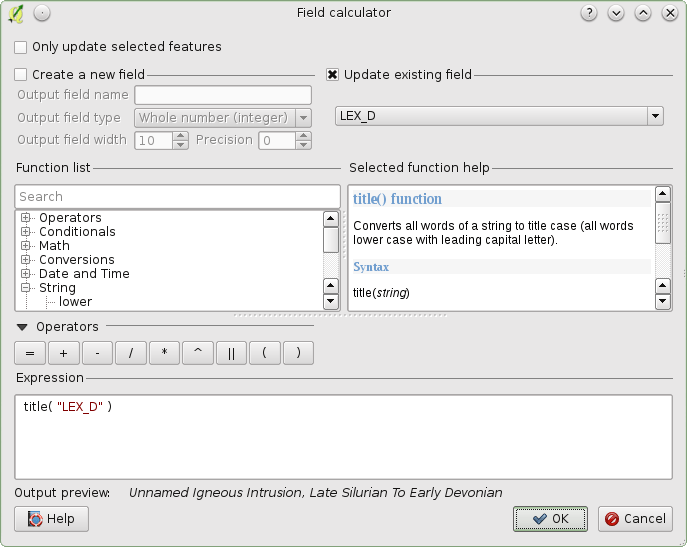Insert a closing parenthesis

coord(298,353)
